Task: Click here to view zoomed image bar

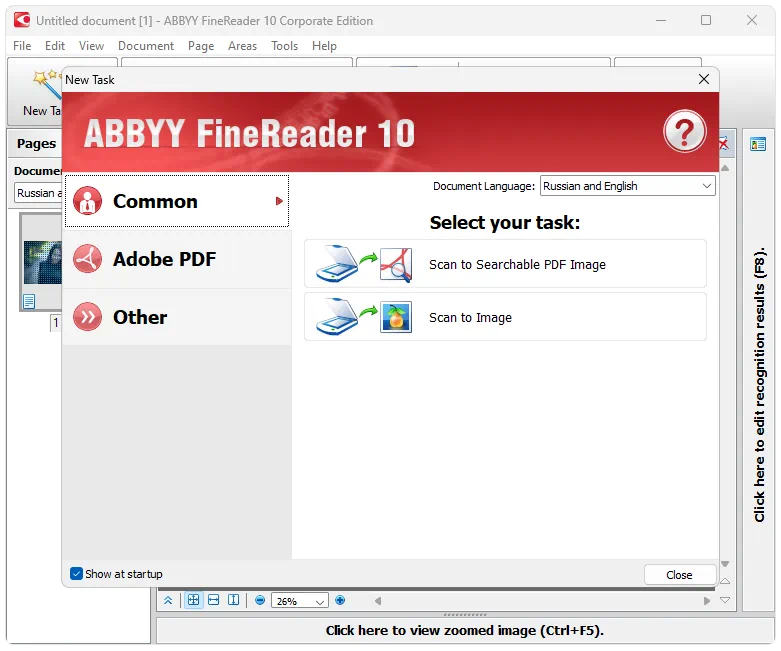Action: (465, 631)
